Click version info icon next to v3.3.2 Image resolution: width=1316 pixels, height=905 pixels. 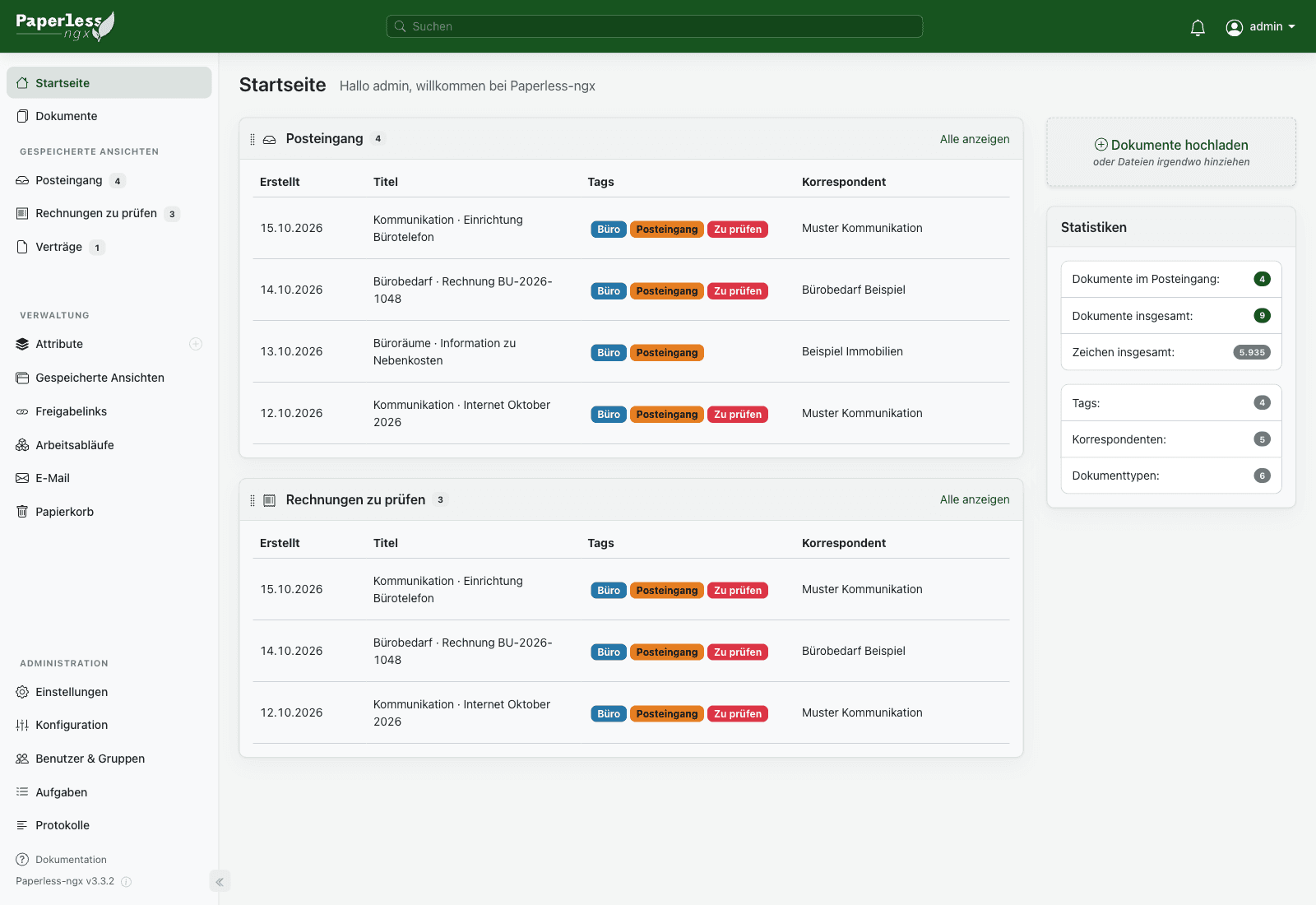[127, 882]
